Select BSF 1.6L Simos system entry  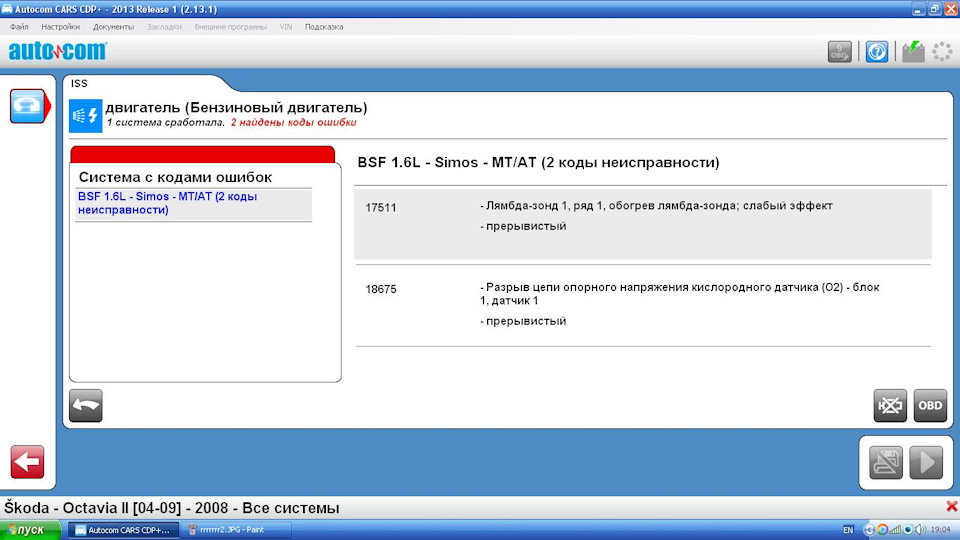193,203
